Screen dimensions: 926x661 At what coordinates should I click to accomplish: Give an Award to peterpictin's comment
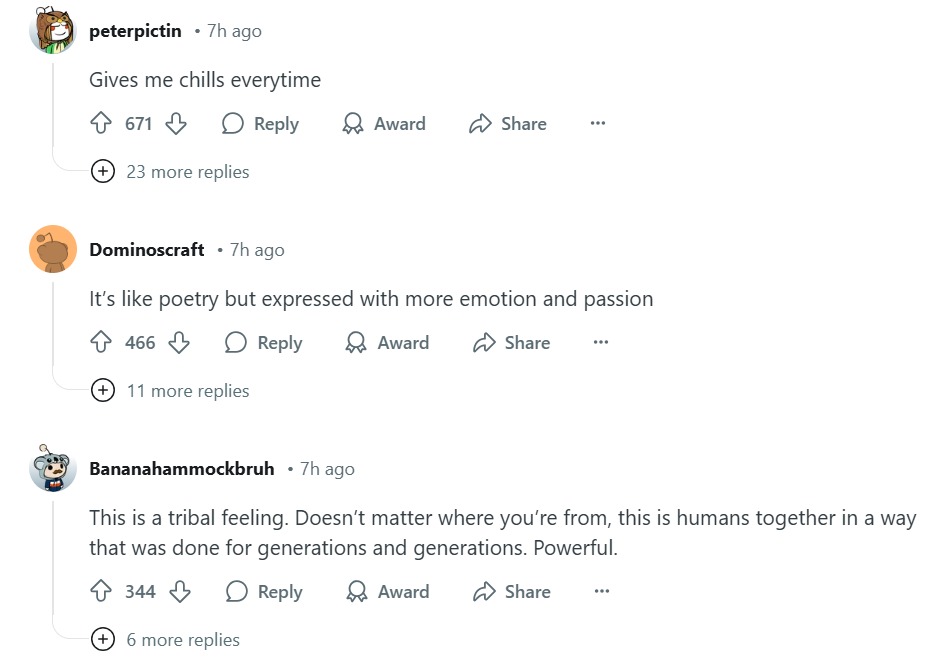[x=384, y=124]
